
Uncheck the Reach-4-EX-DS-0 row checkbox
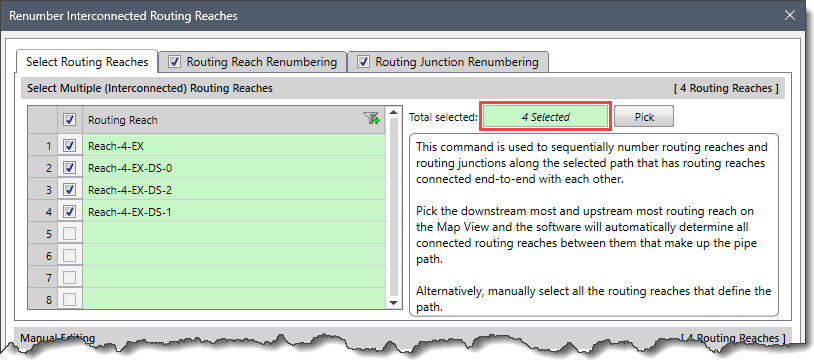[70, 168]
